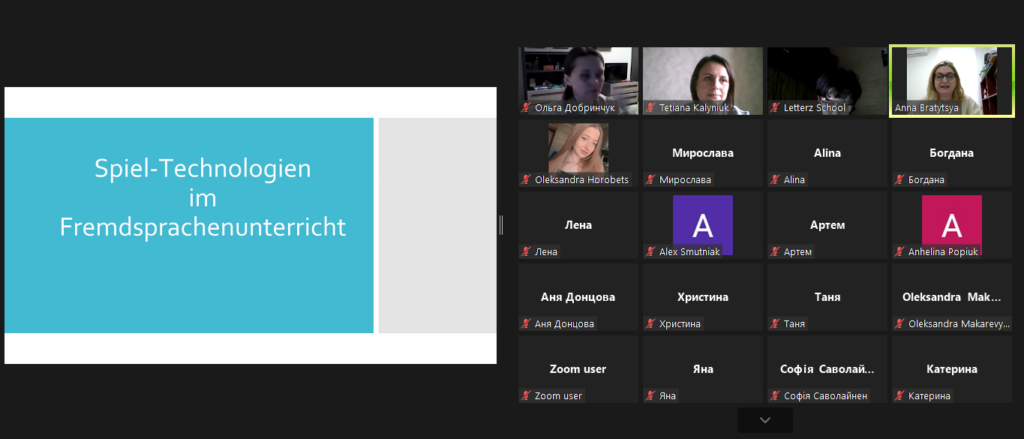Click muted mic icon on Tetiana Kalyniuk tile
Image resolution: width=1024 pixels, height=439 pixels.
(x=651, y=107)
